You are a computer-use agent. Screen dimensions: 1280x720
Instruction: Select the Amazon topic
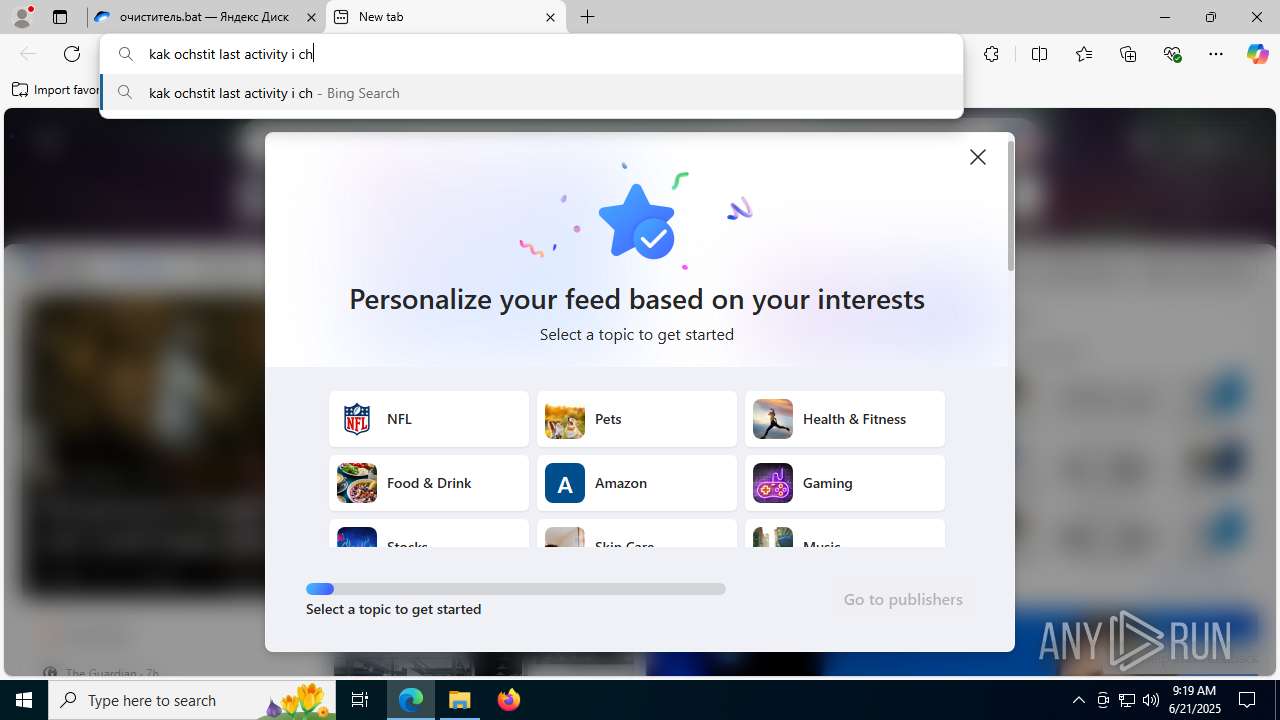[637, 483]
